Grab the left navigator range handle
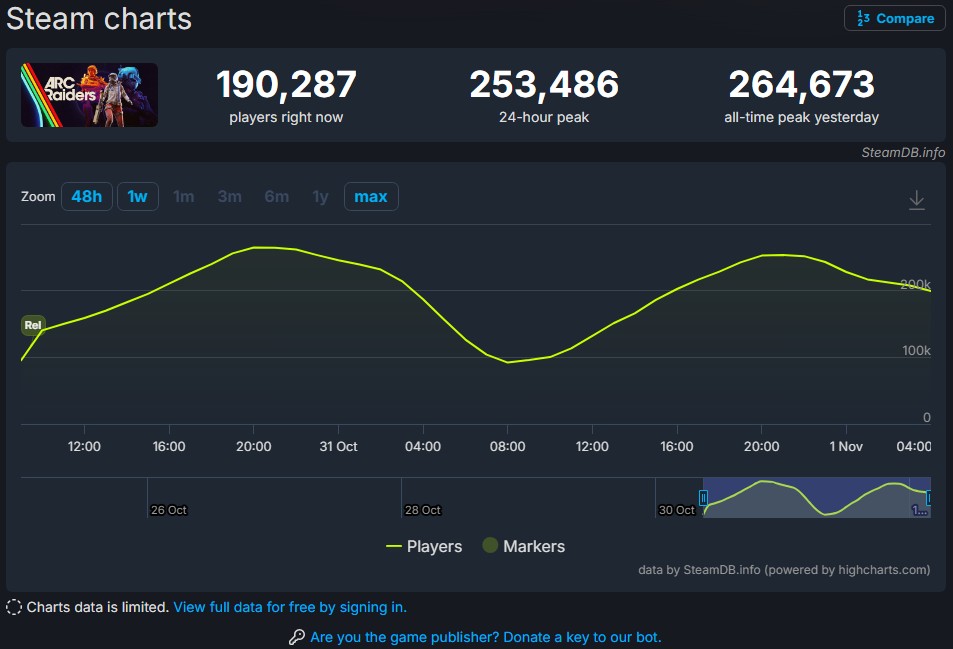953x649 pixels. (704, 497)
